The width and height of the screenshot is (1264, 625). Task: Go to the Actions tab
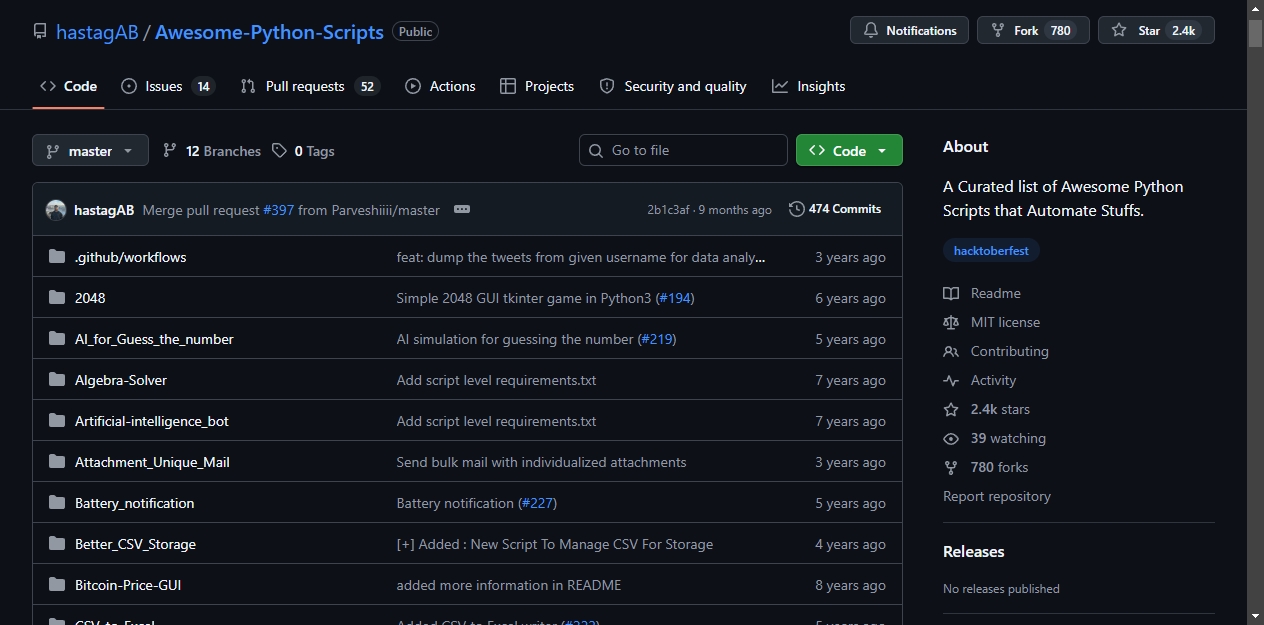pos(440,87)
